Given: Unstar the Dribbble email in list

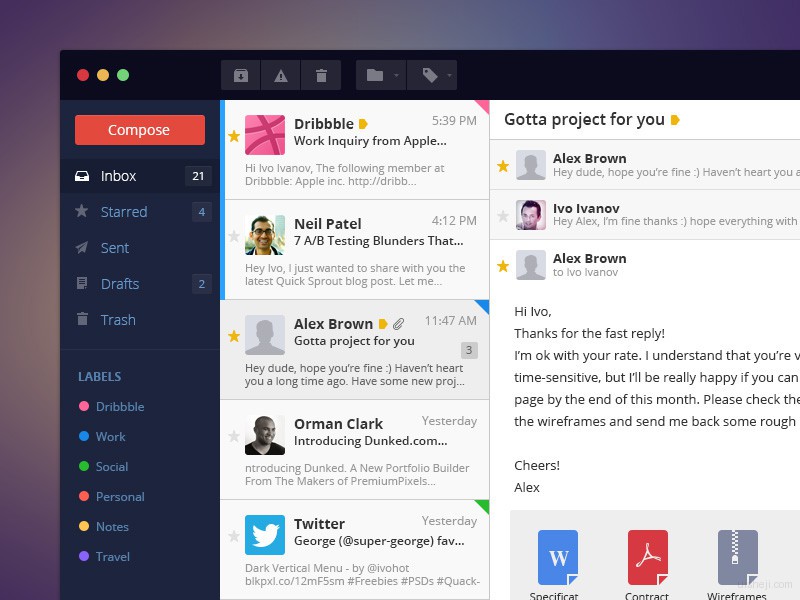Looking at the screenshot, I should click(234, 136).
